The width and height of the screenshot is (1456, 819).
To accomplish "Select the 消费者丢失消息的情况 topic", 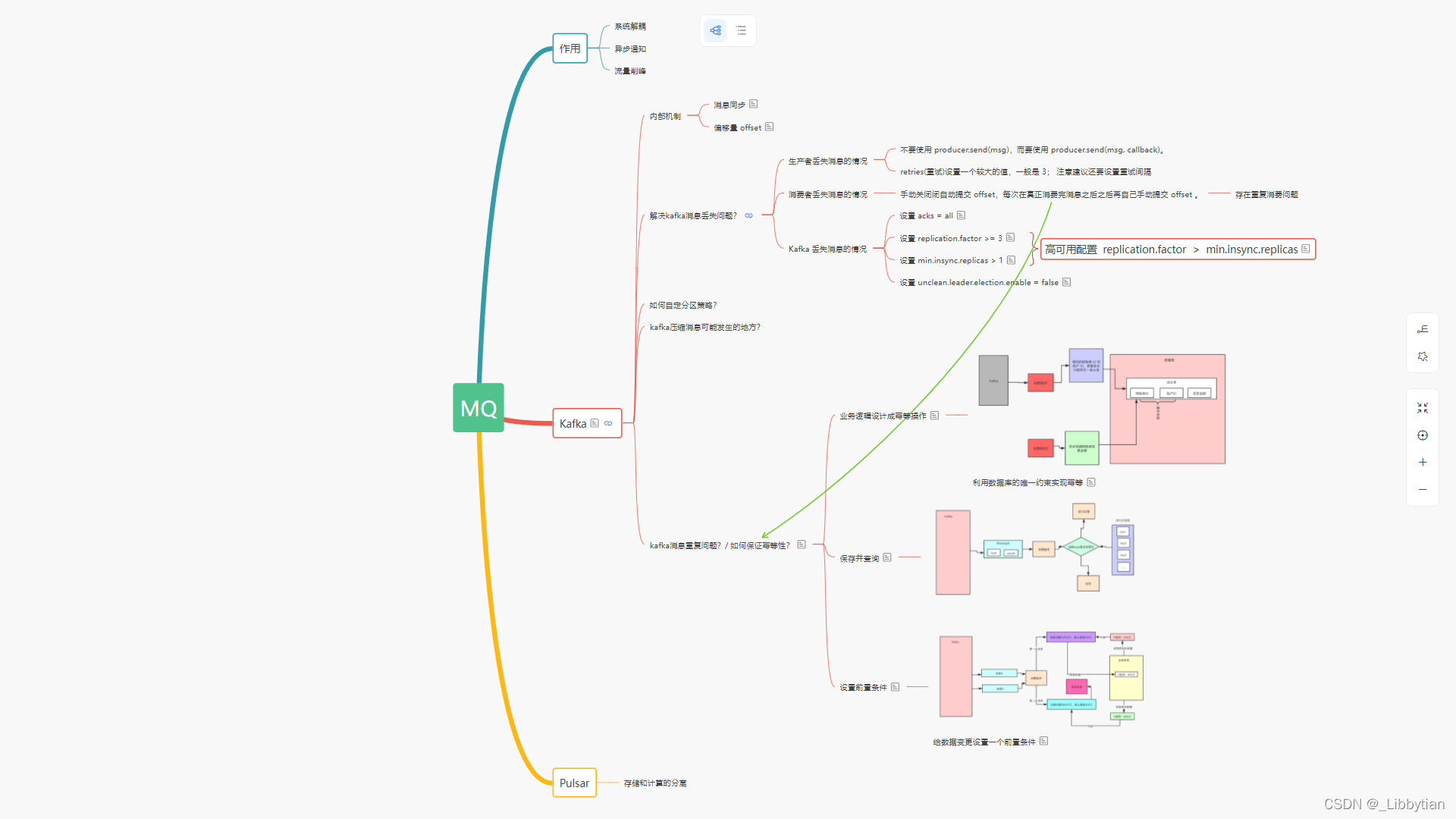I will click(827, 194).
